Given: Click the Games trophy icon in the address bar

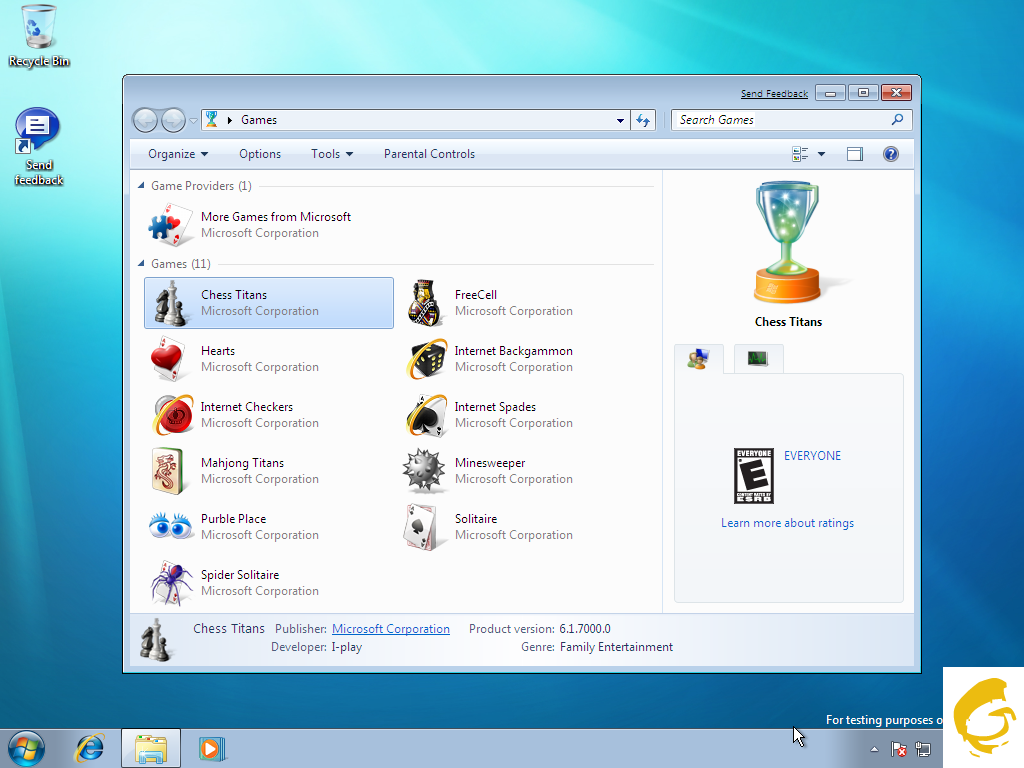Looking at the screenshot, I should (x=212, y=120).
